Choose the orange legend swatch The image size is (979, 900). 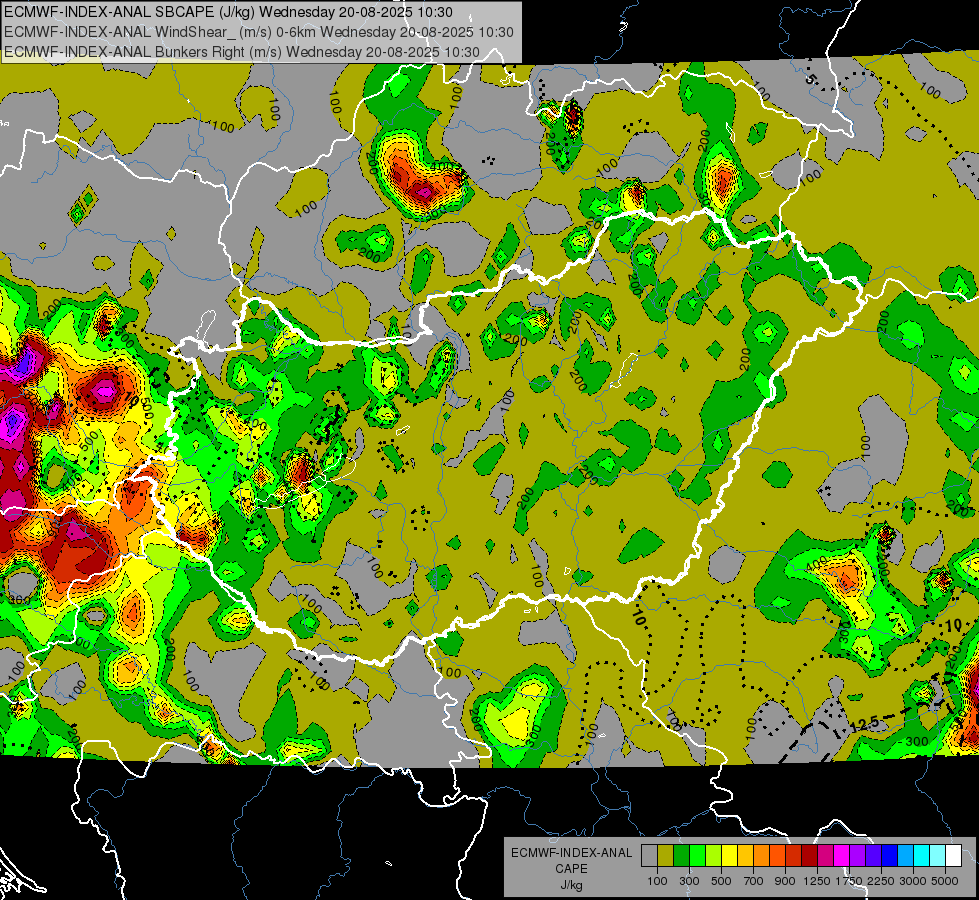762,855
